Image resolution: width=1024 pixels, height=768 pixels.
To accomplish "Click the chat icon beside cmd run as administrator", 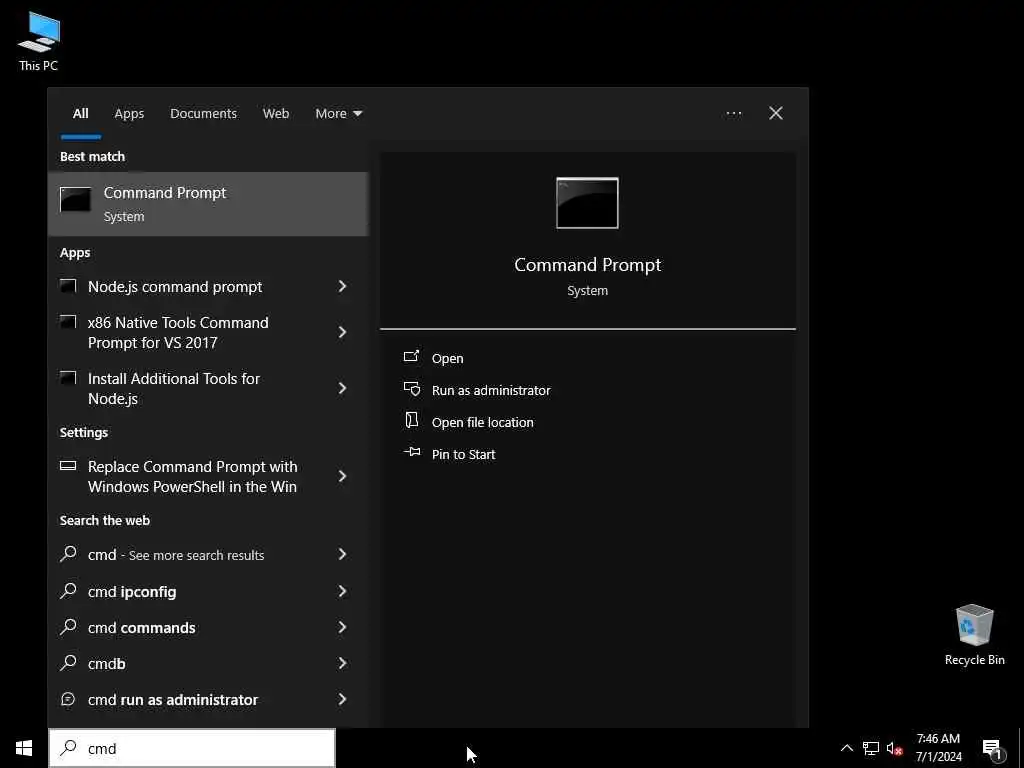I will 68,699.
